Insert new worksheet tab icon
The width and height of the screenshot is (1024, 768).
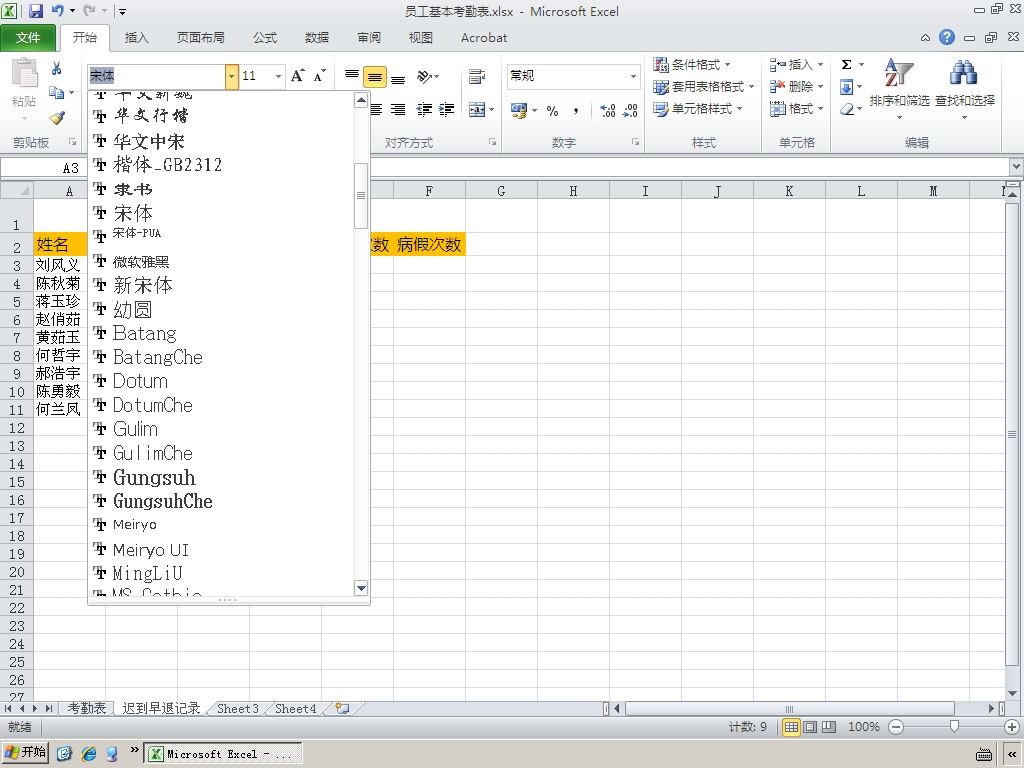pyautogui.click(x=342, y=708)
